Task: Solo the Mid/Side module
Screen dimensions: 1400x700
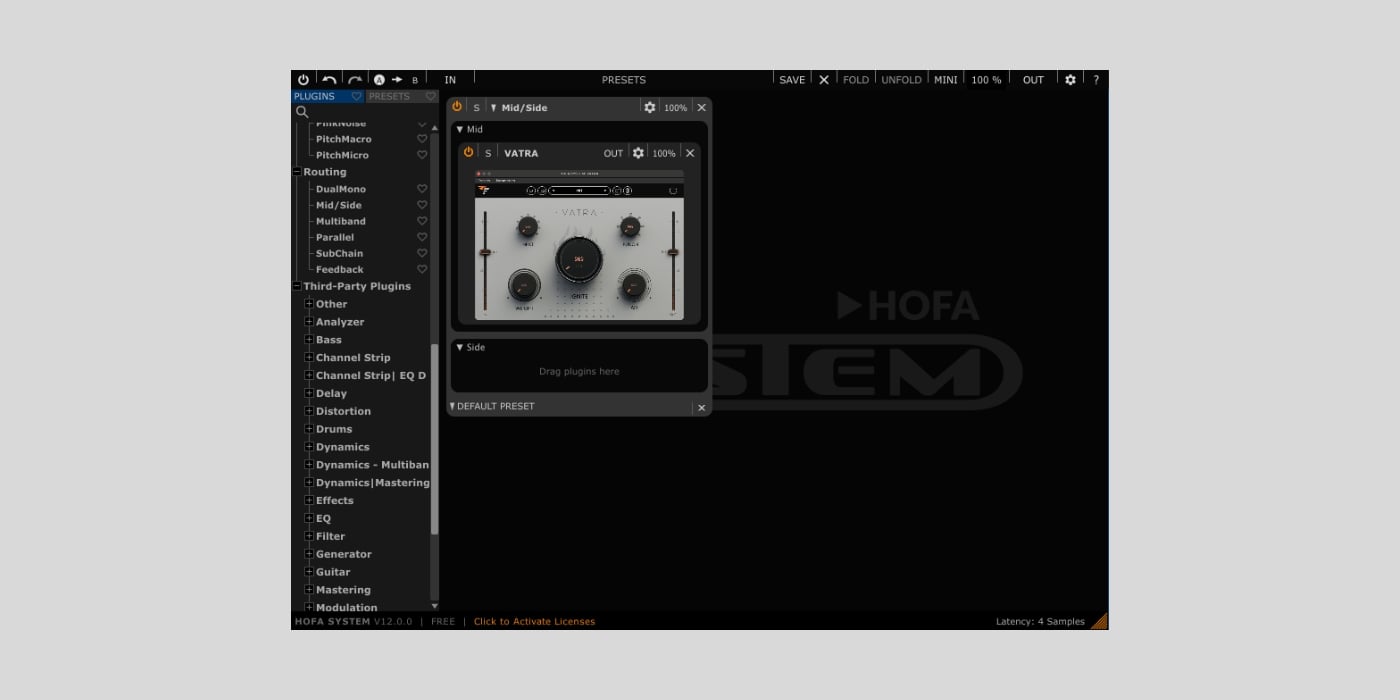Action: (476, 107)
